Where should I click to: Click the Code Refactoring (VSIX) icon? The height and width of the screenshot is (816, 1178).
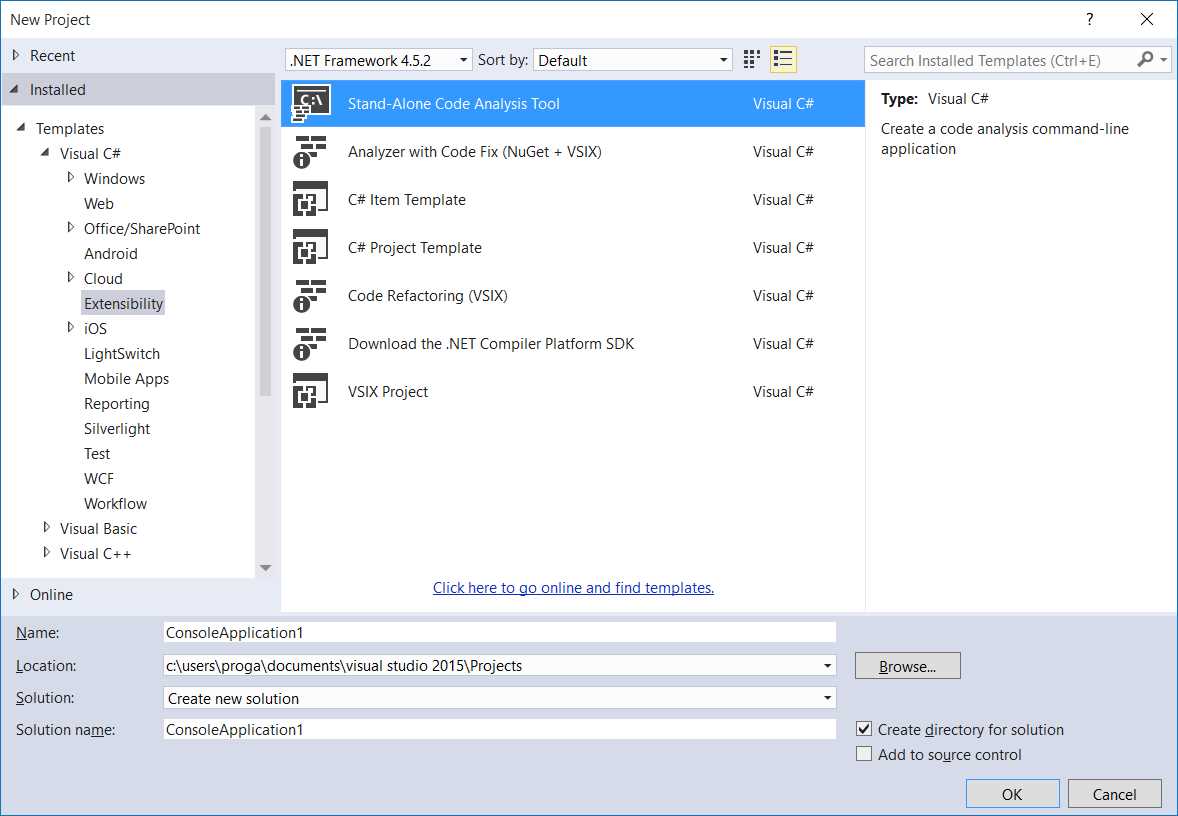coord(311,295)
